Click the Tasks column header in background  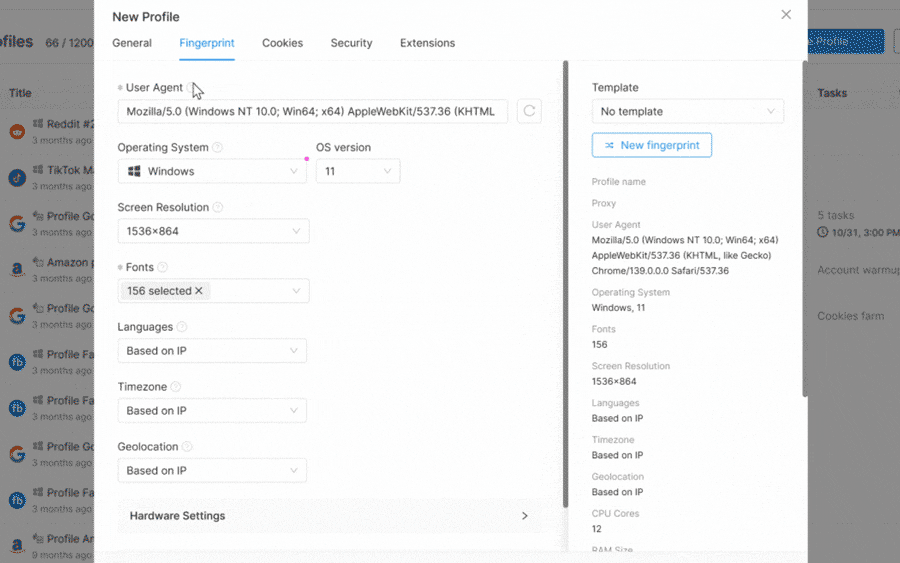[x=832, y=93]
